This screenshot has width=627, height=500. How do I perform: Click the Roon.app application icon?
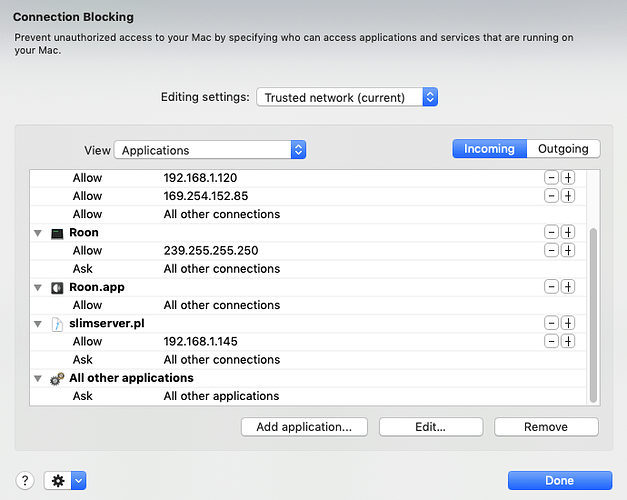(x=57, y=288)
